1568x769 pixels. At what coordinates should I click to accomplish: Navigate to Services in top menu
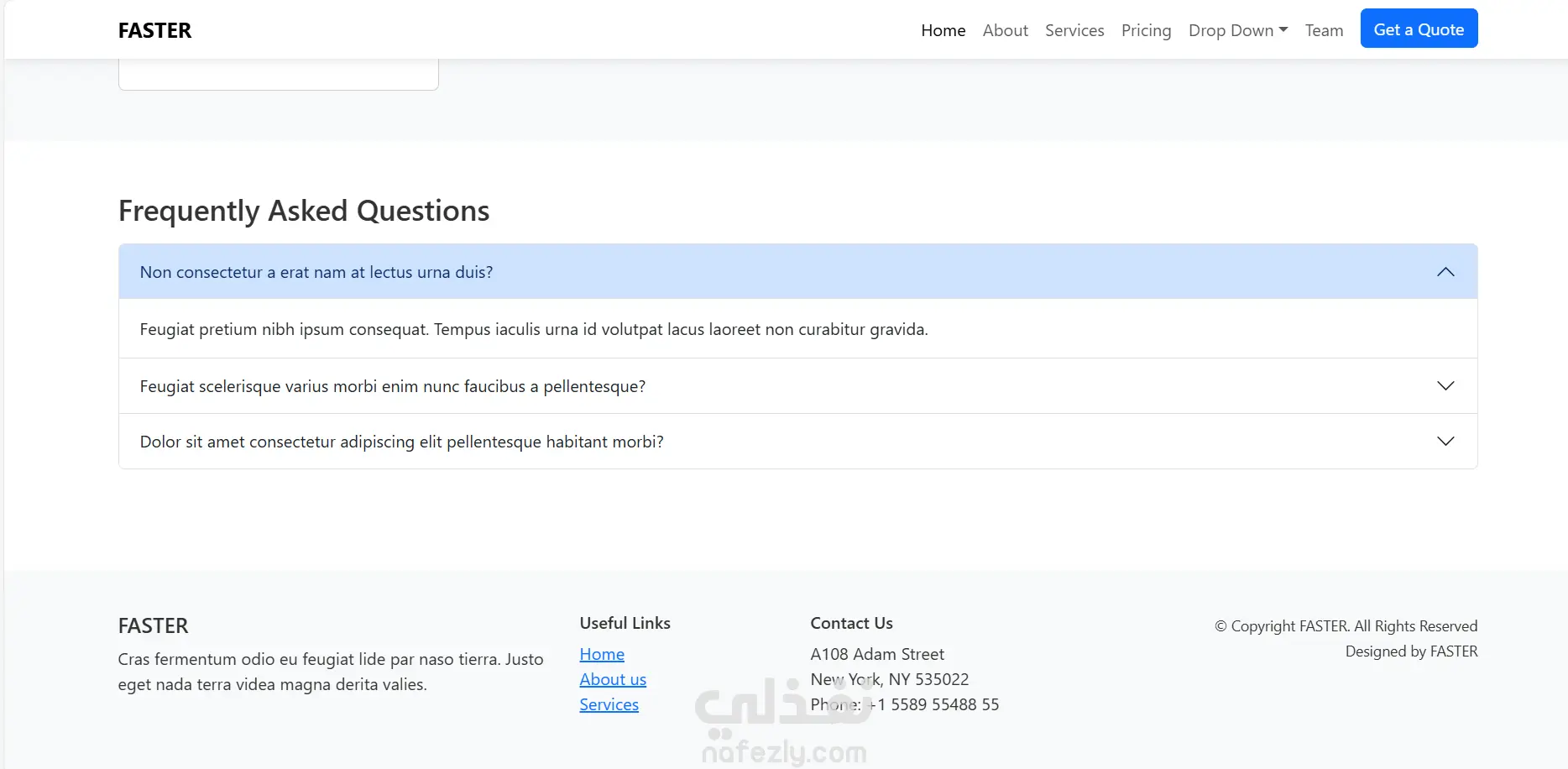(x=1074, y=30)
